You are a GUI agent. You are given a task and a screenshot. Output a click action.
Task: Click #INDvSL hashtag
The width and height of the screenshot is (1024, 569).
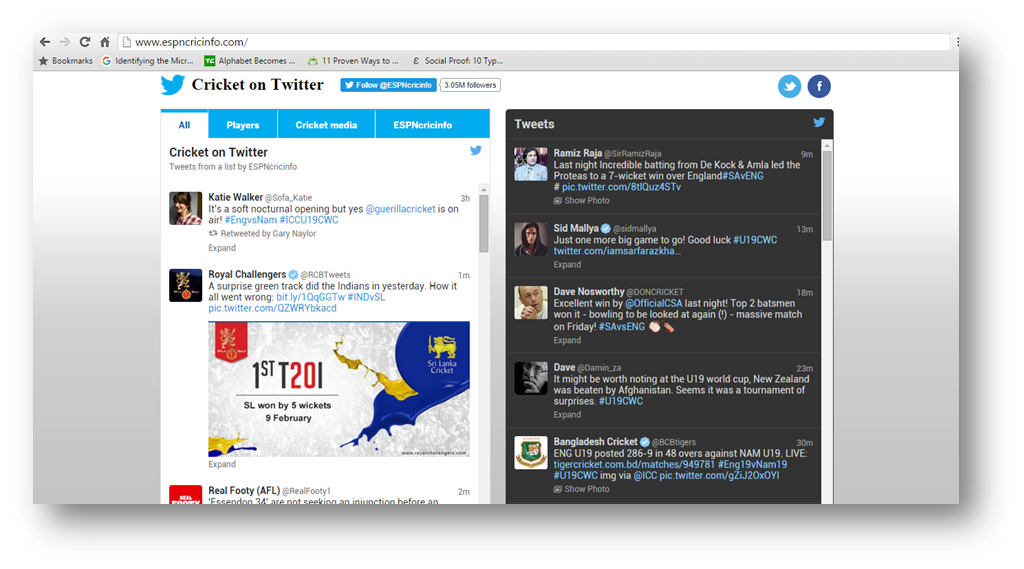(366, 297)
